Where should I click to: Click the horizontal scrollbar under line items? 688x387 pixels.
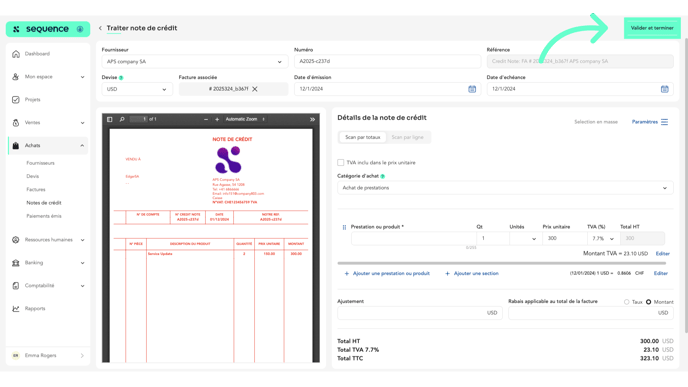502,263
